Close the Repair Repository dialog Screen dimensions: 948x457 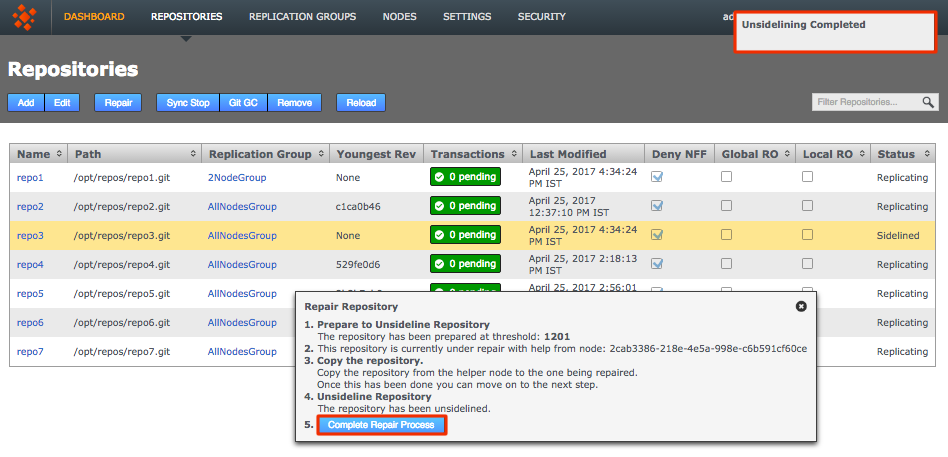click(800, 307)
